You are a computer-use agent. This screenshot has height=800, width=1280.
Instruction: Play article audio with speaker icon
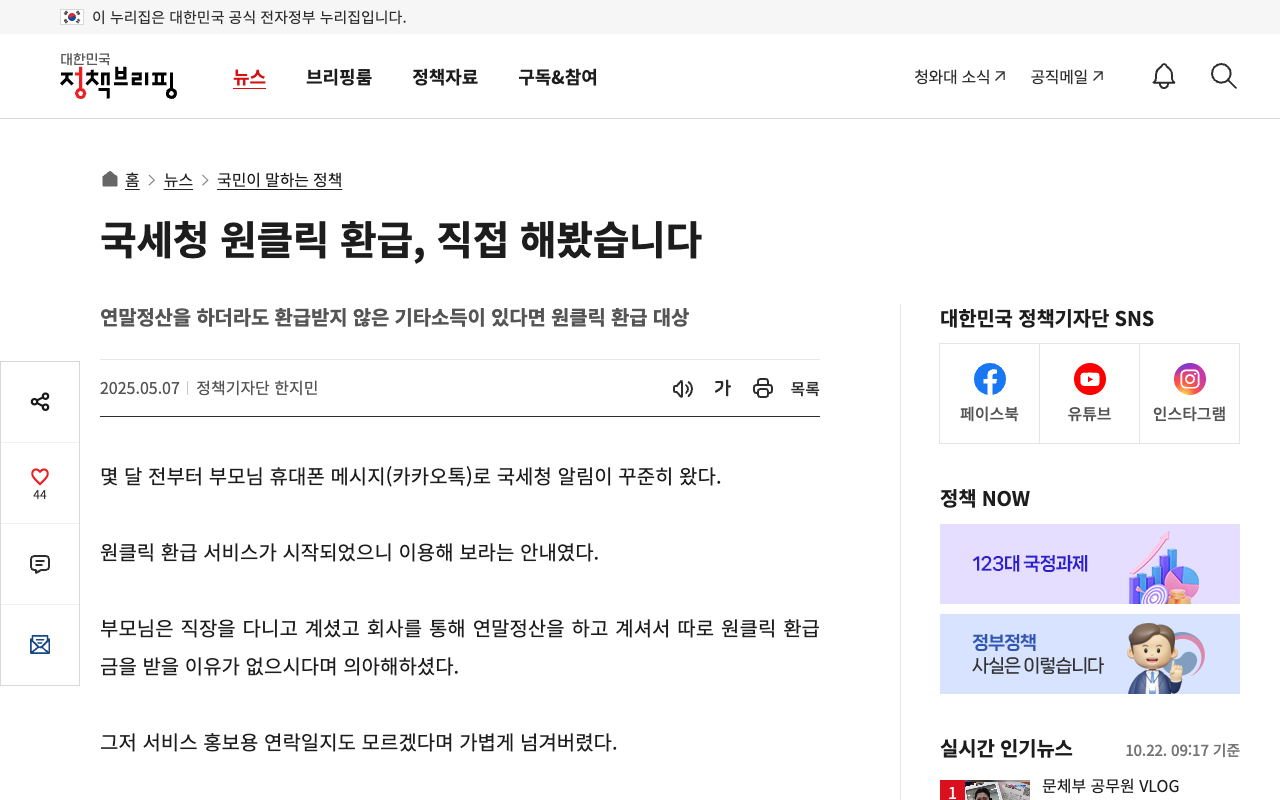click(x=683, y=388)
